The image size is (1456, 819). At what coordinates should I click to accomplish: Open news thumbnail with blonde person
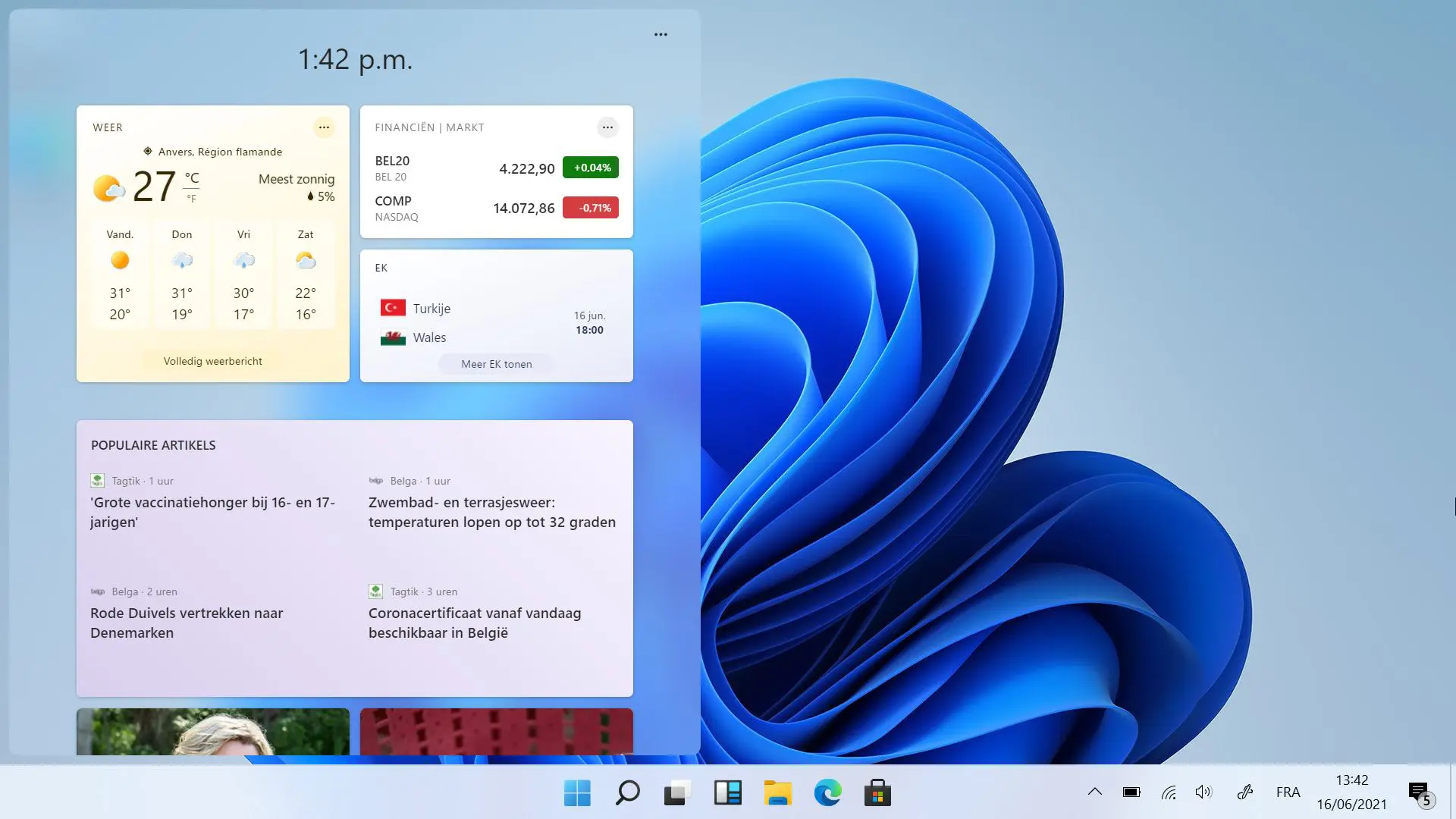click(x=213, y=731)
